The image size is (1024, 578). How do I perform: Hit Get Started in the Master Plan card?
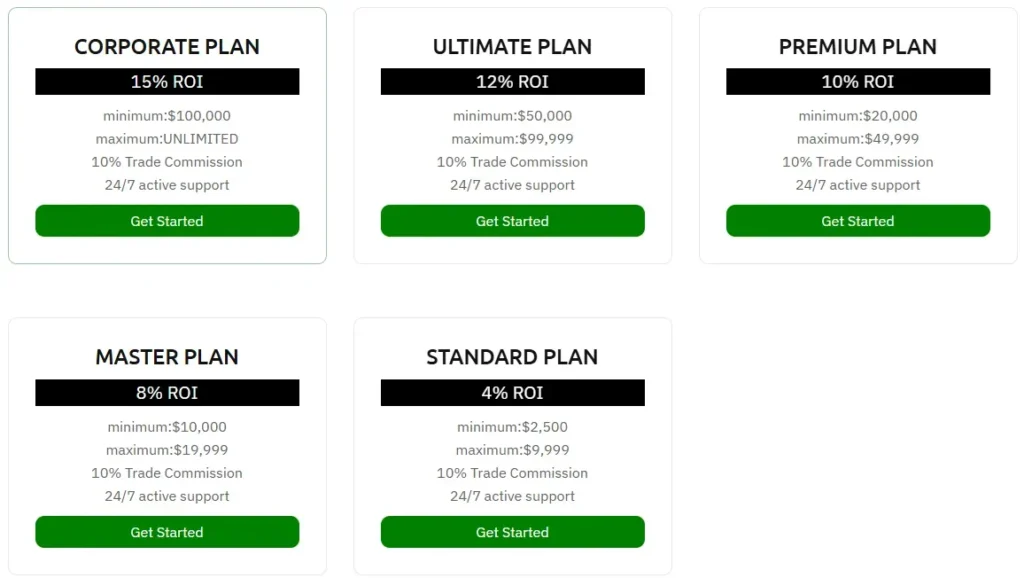(x=167, y=532)
